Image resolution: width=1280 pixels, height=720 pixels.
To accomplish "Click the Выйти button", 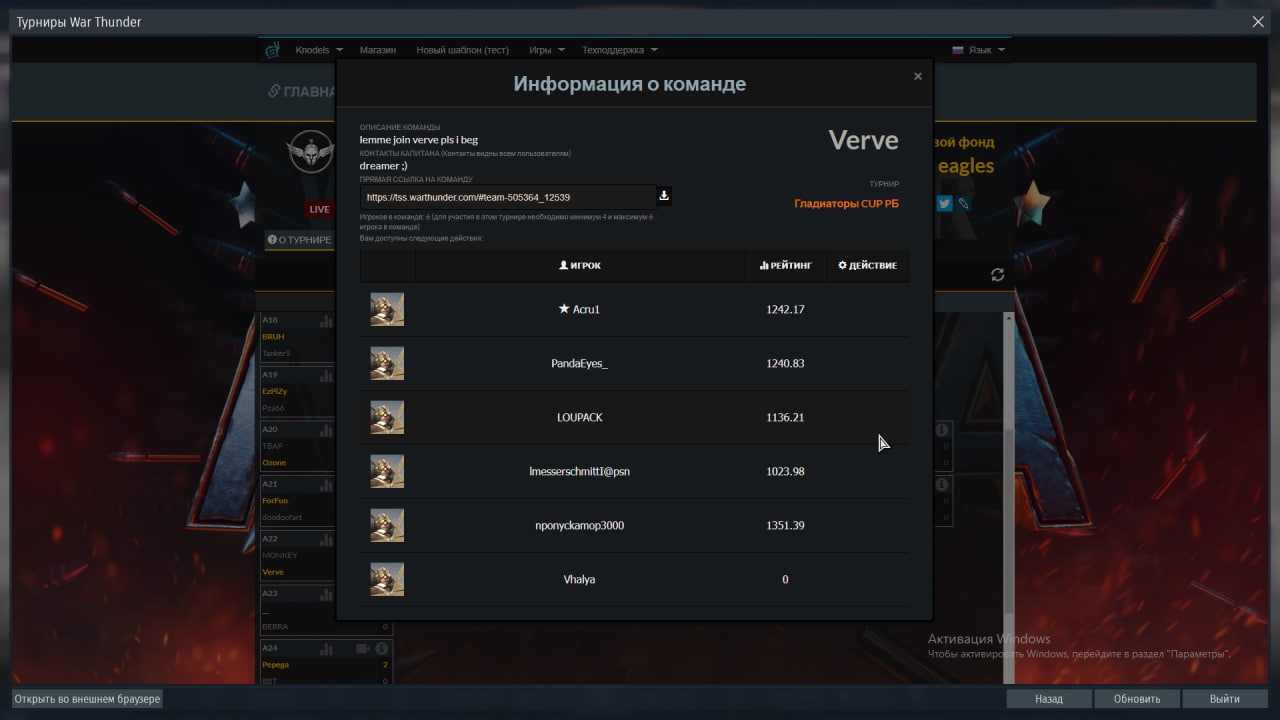I will [1224, 699].
